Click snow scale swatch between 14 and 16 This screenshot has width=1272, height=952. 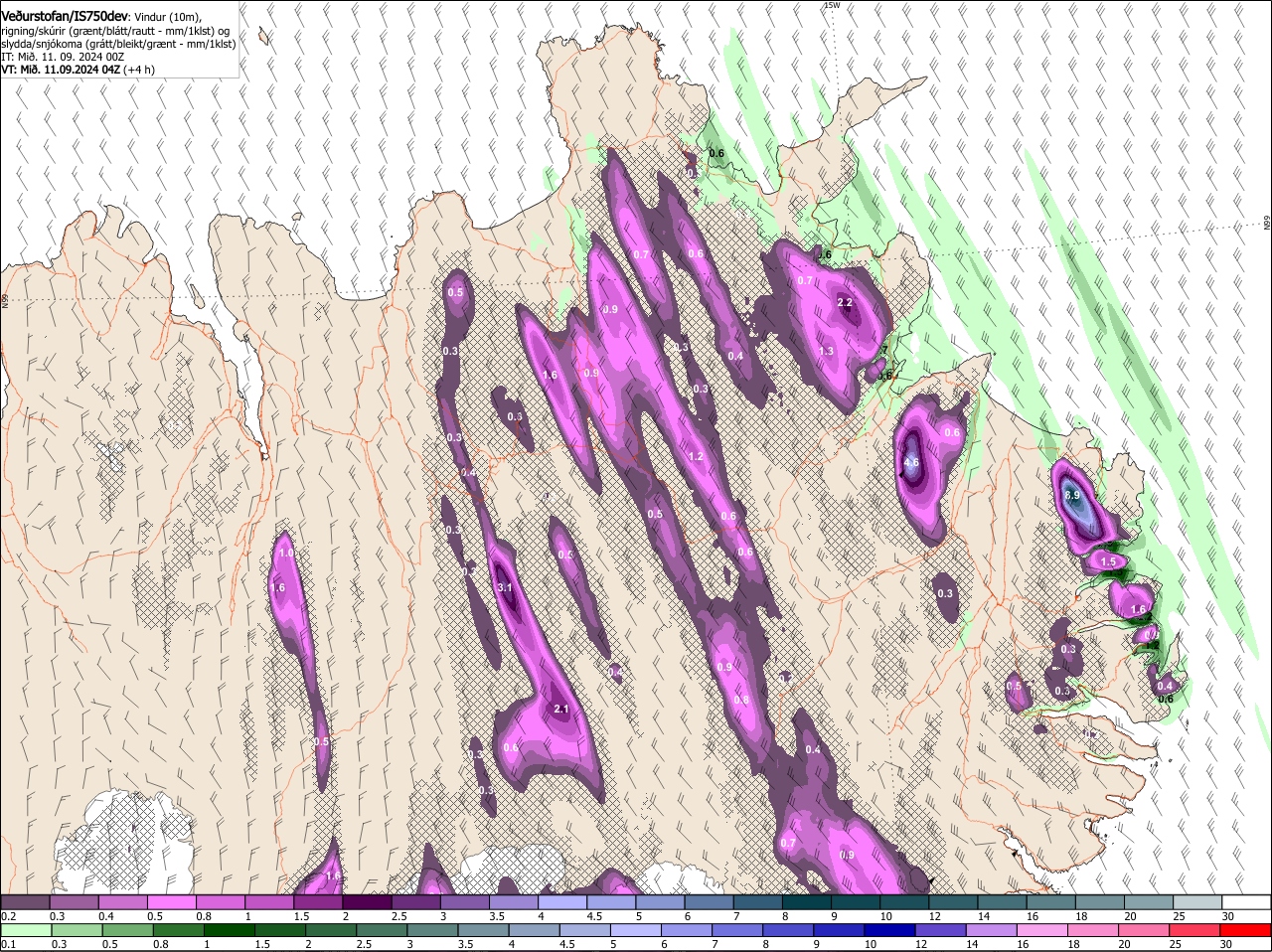tap(1003, 901)
